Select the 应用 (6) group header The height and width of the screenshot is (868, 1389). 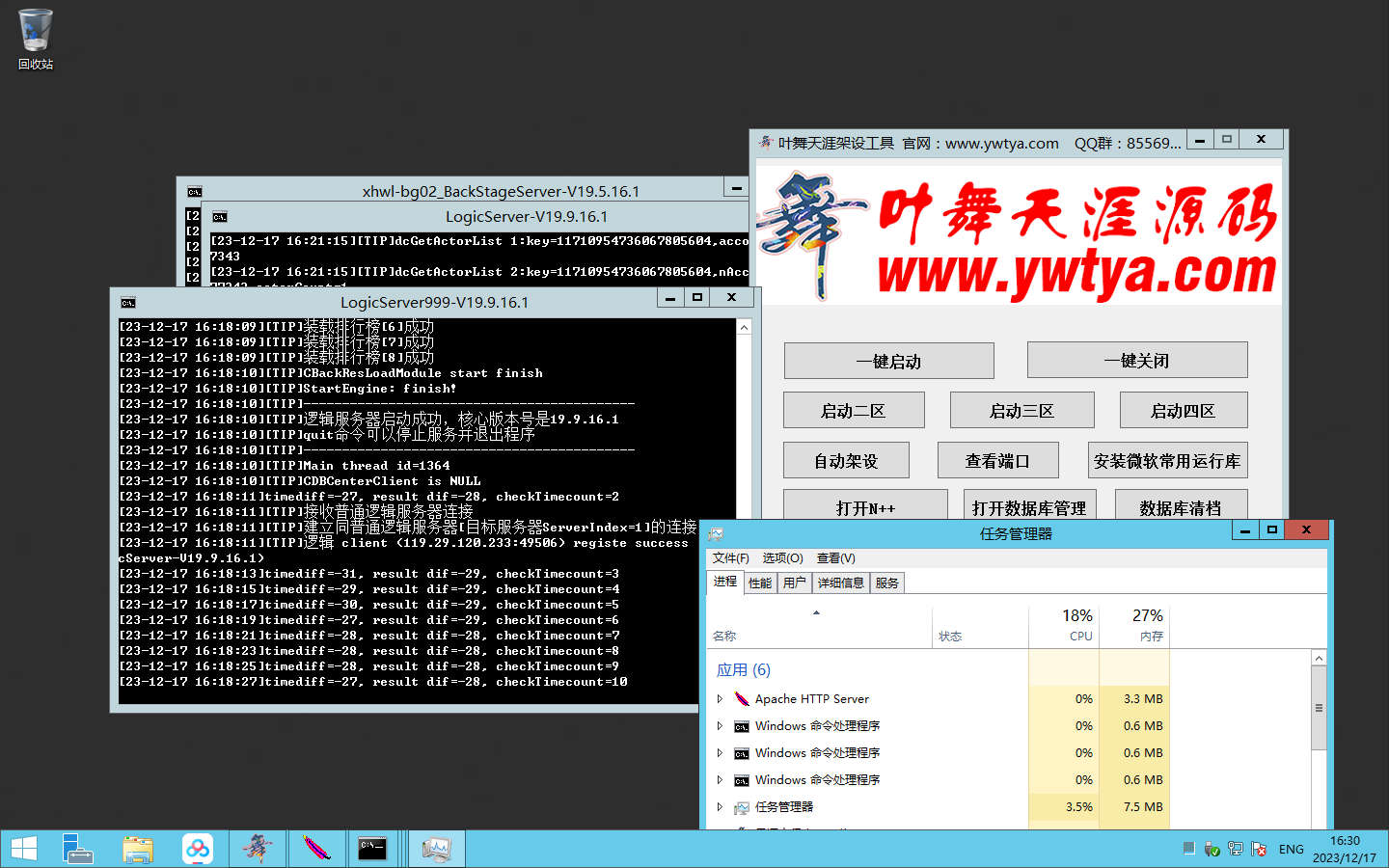click(743, 670)
